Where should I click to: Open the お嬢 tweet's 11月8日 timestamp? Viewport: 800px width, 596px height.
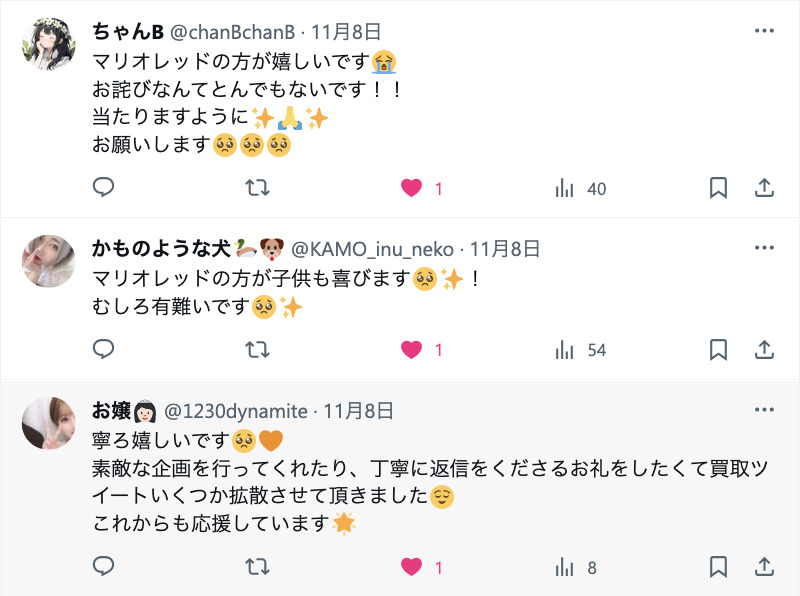pos(358,411)
